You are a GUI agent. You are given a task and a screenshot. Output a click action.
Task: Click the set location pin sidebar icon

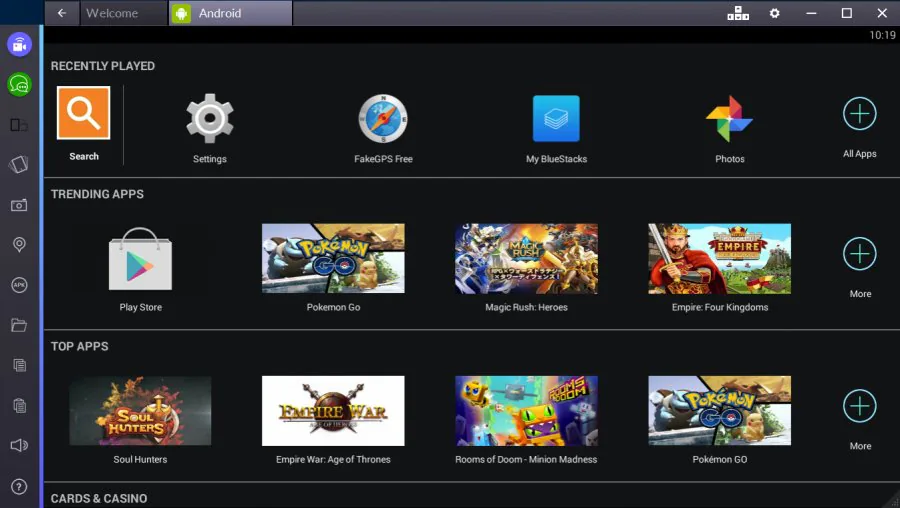19,245
